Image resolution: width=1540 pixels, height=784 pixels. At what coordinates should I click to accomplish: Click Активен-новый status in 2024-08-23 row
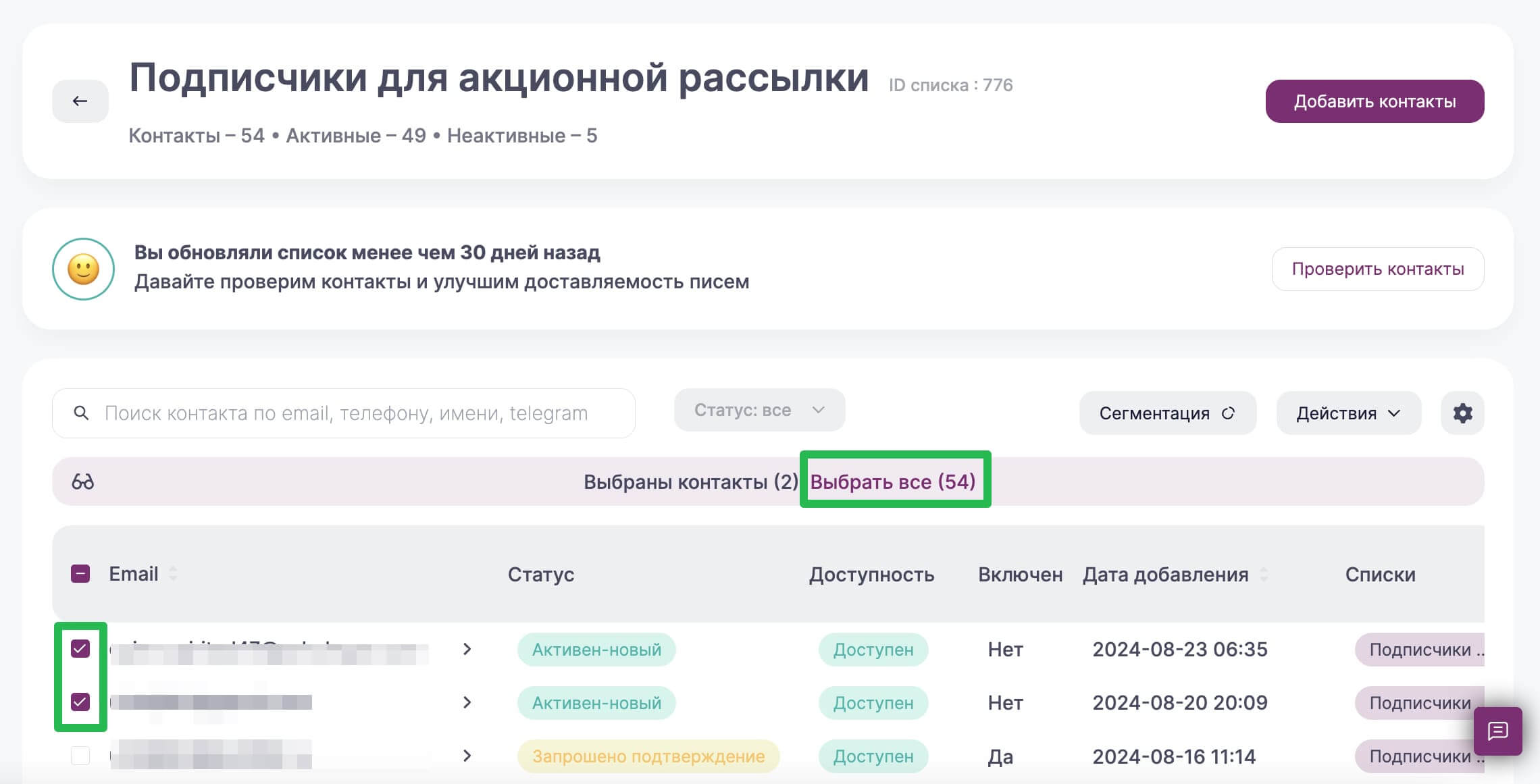(596, 649)
